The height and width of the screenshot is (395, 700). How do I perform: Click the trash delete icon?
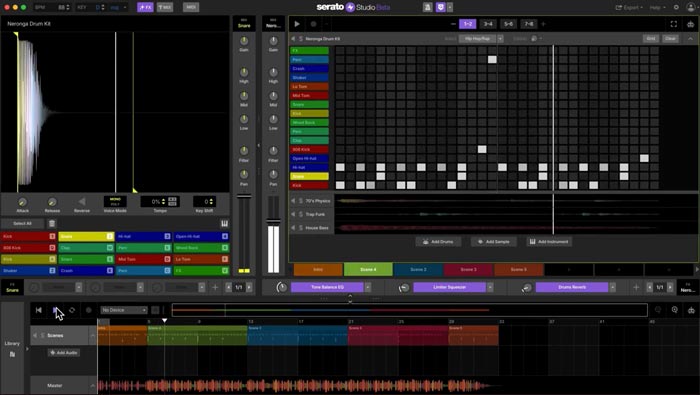pyautogui.click(x=52, y=223)
